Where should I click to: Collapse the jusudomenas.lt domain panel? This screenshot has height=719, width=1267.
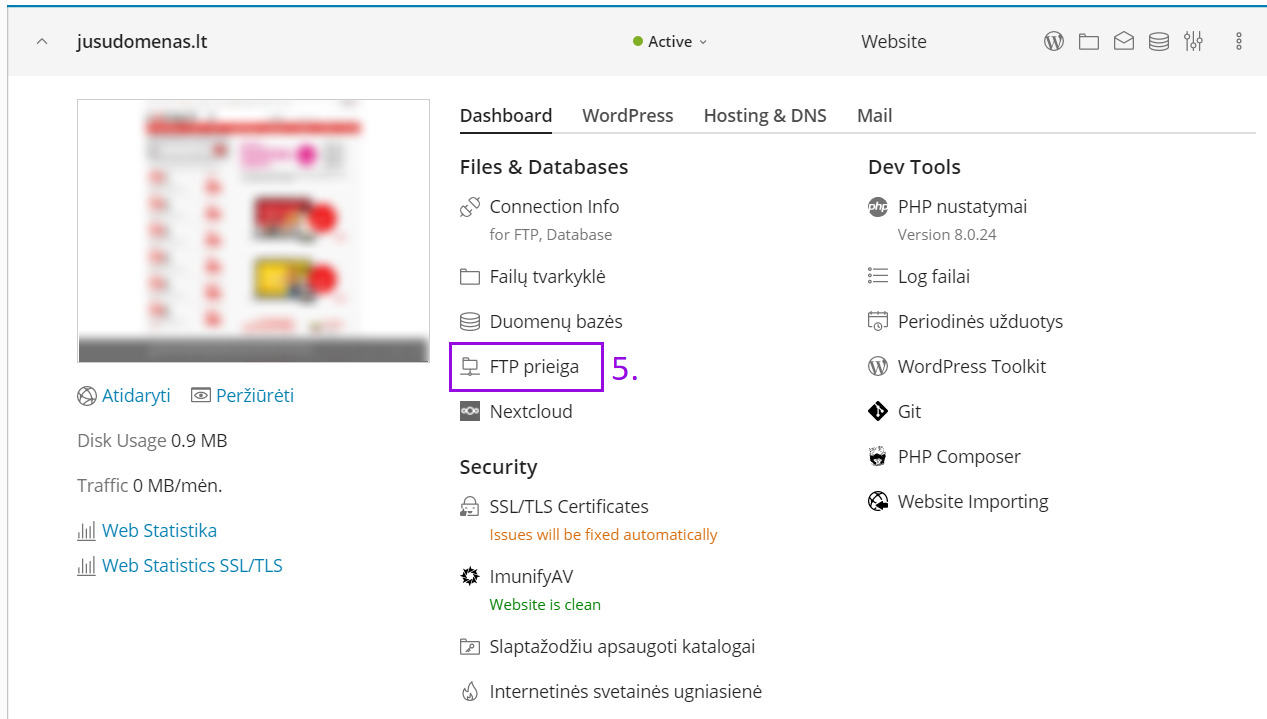(42, 42)
